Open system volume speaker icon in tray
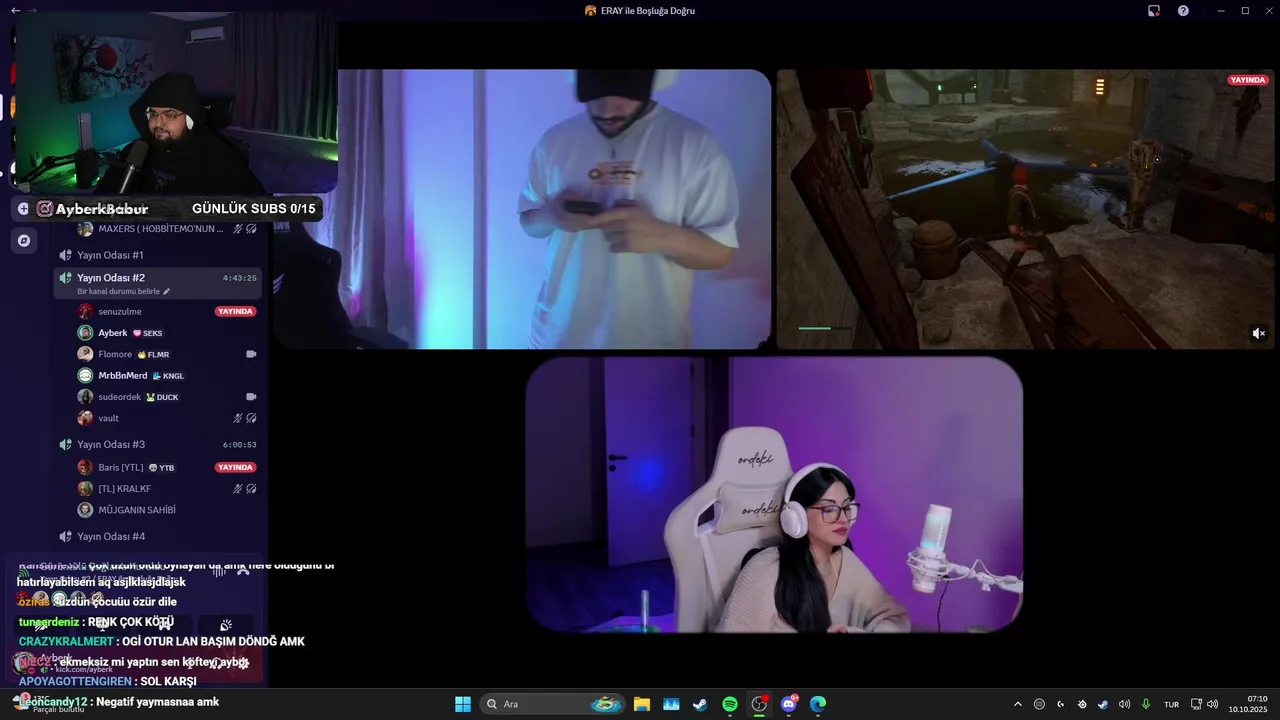The height and width of the screenshot is (720, 1280). coord(1212,704)
